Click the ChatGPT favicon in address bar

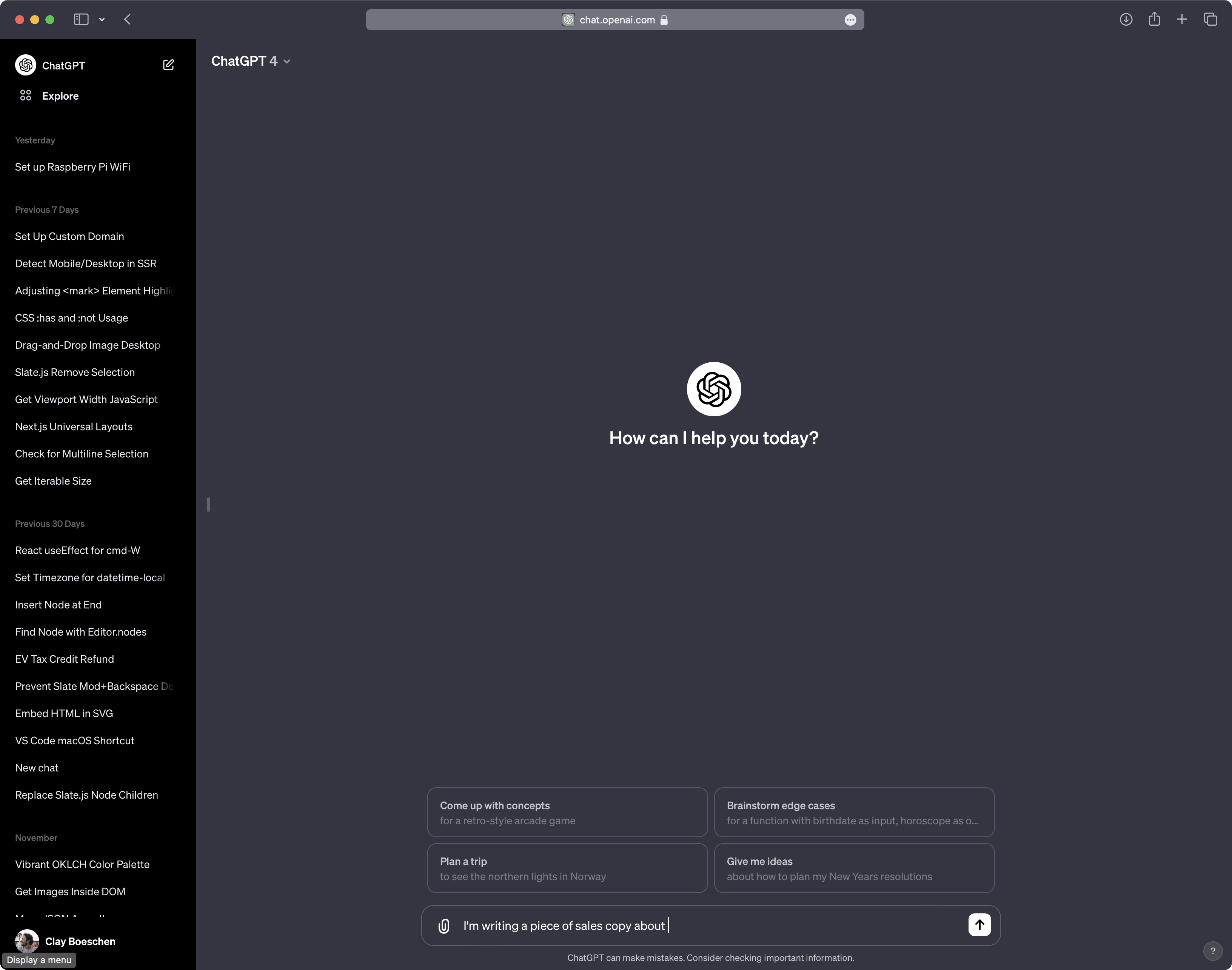coord(568,20)
